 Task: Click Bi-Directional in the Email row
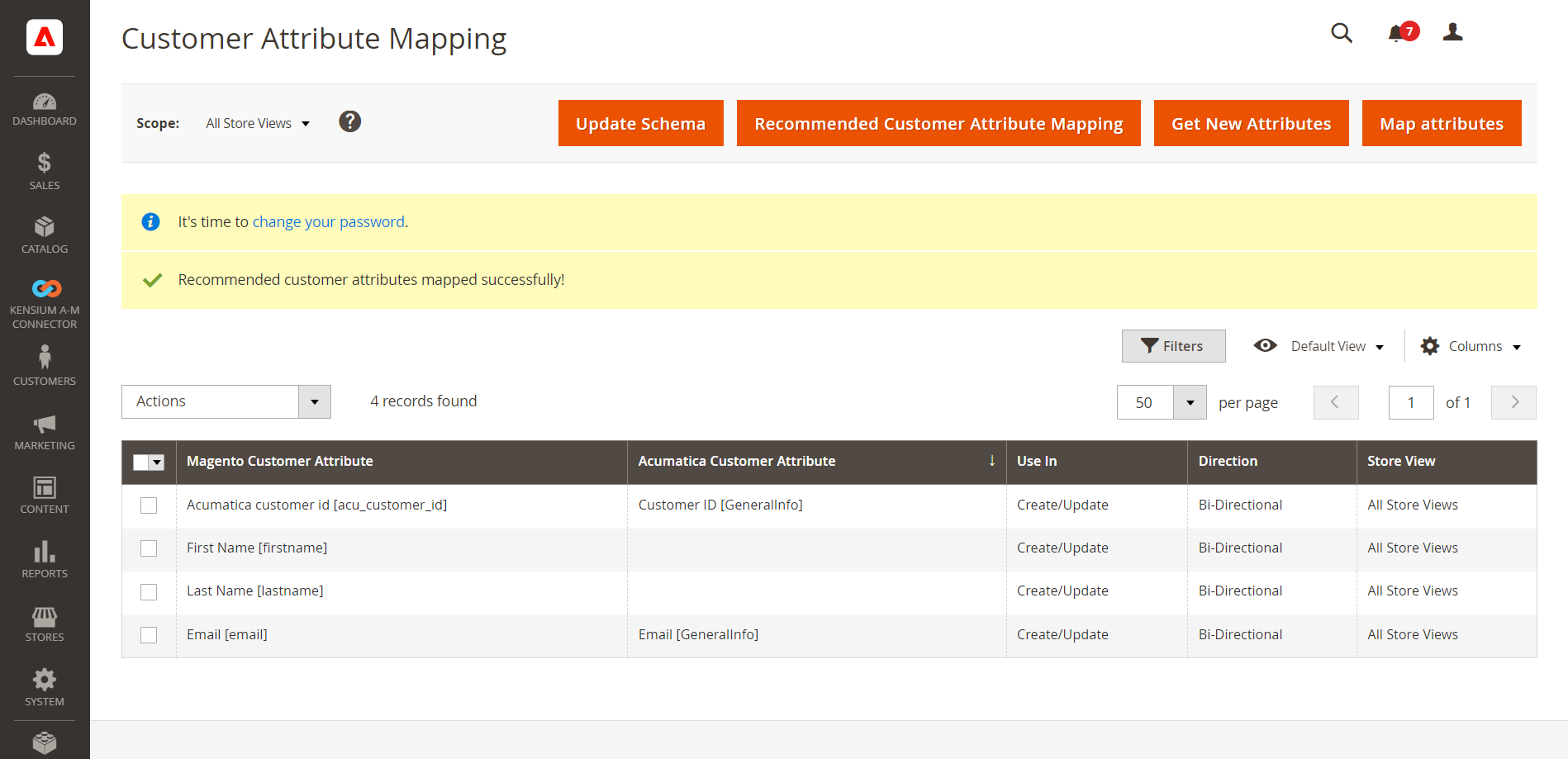[1240, 634]
